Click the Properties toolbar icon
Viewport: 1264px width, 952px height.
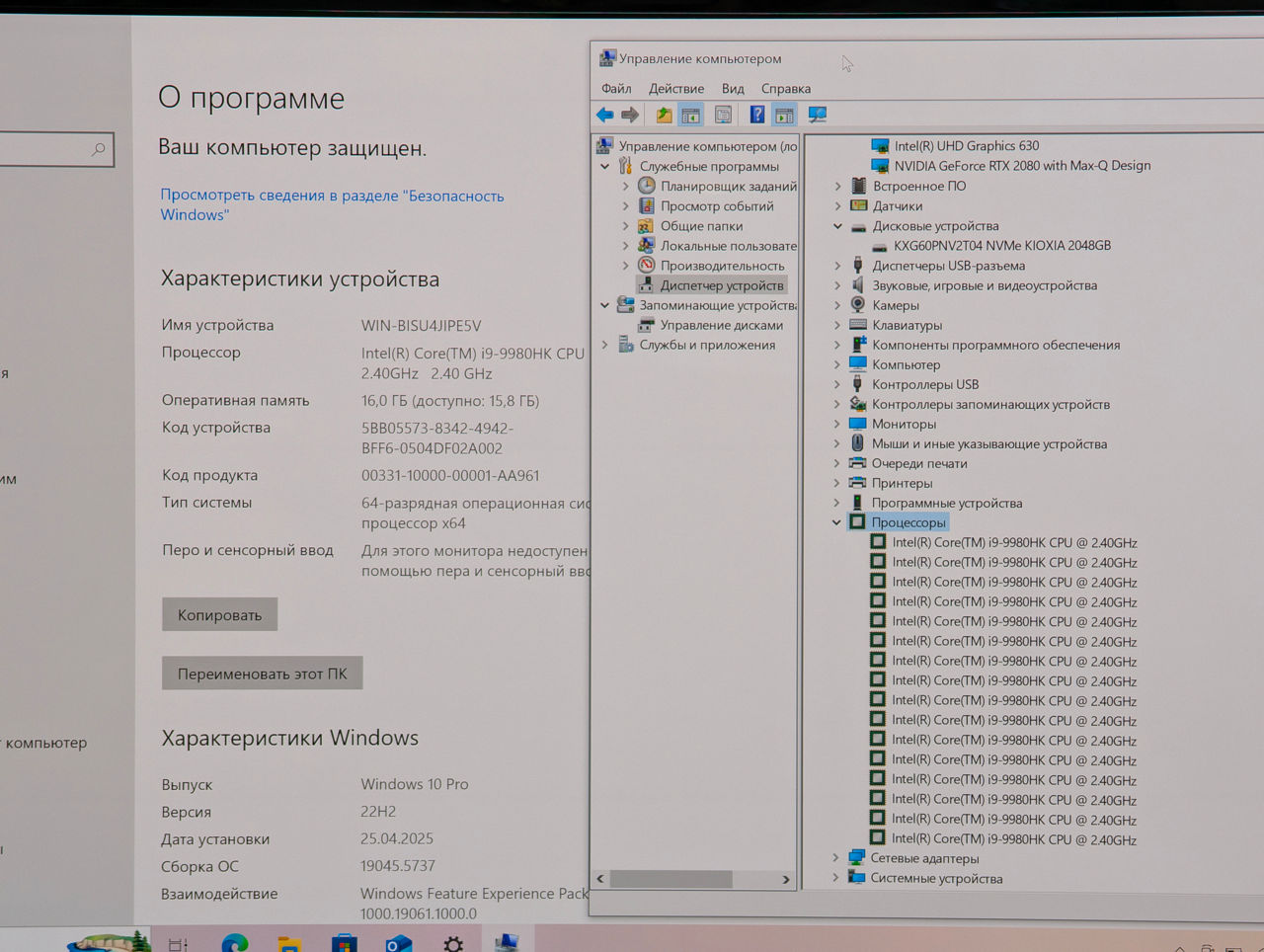click(x=723, y=116)
